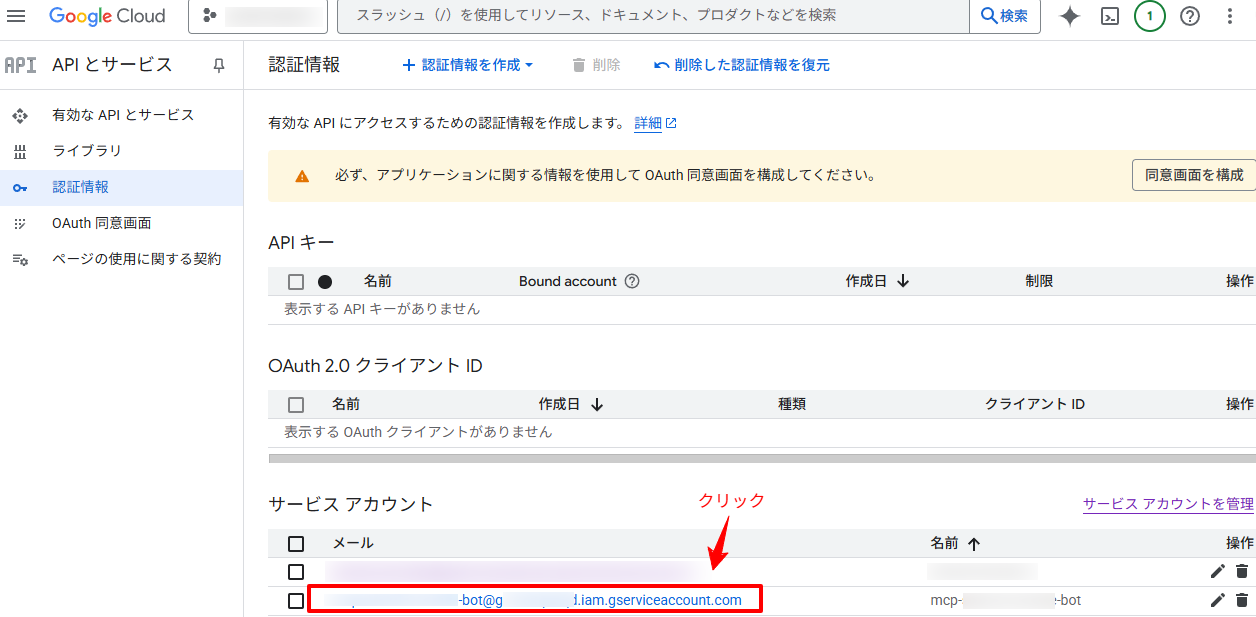
Task: Select all API keys checkbox
Action: pyautogui.click(x=296, y=282)
